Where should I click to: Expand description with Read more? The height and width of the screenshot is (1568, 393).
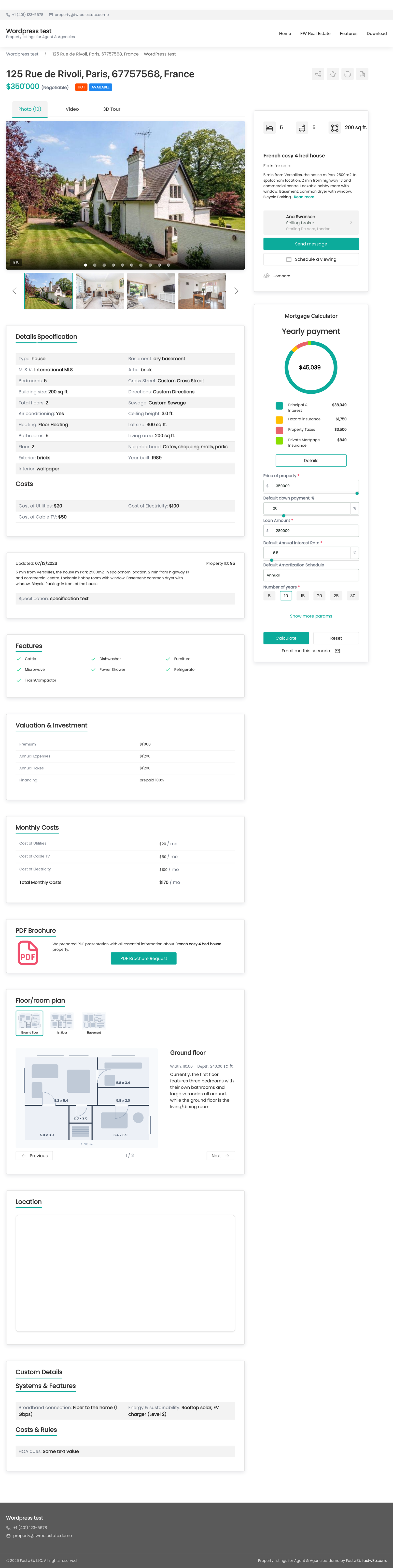[x=304, y=197]
